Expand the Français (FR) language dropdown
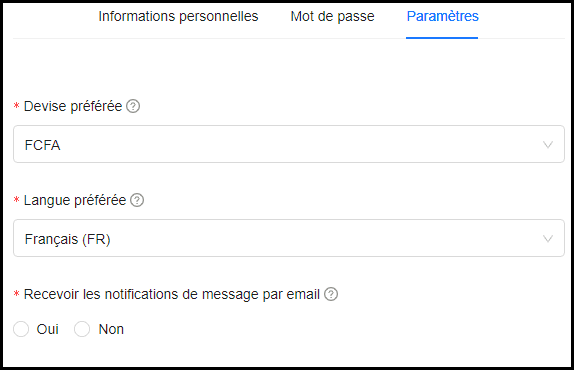This screenshot has height=370, width=574. click(289, 238)
